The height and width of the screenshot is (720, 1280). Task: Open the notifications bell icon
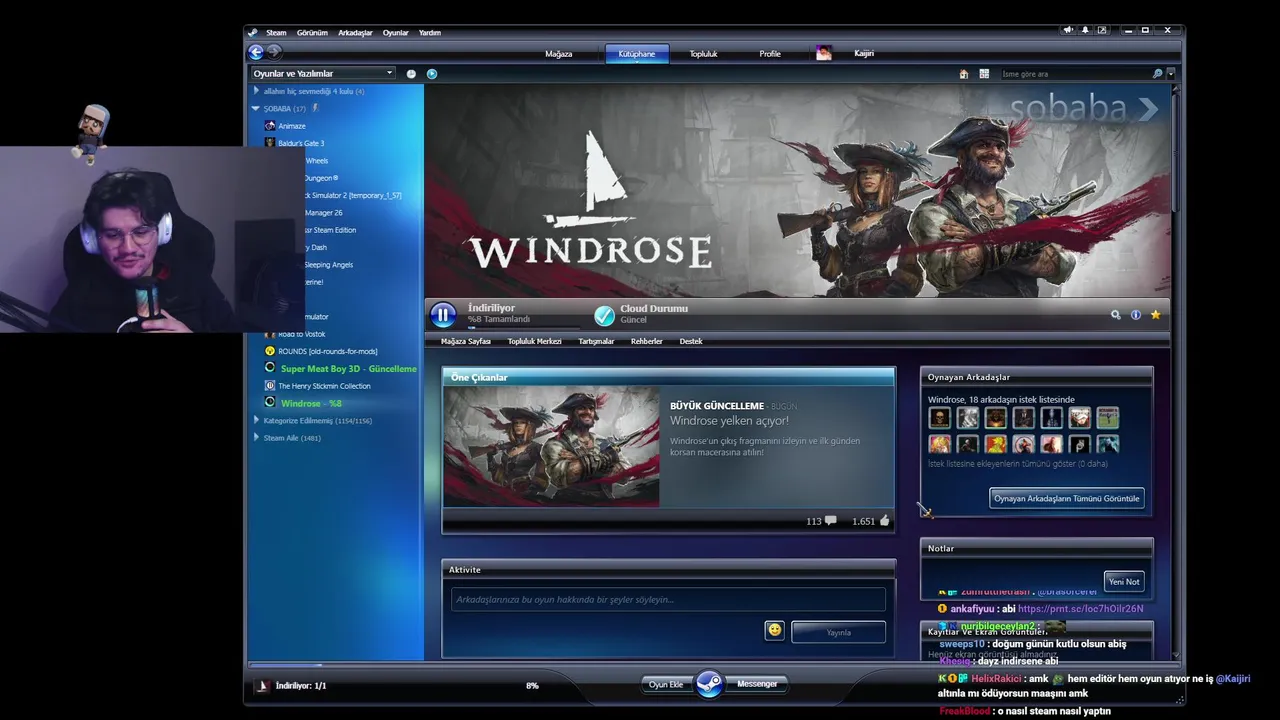tap(1085, 30)
